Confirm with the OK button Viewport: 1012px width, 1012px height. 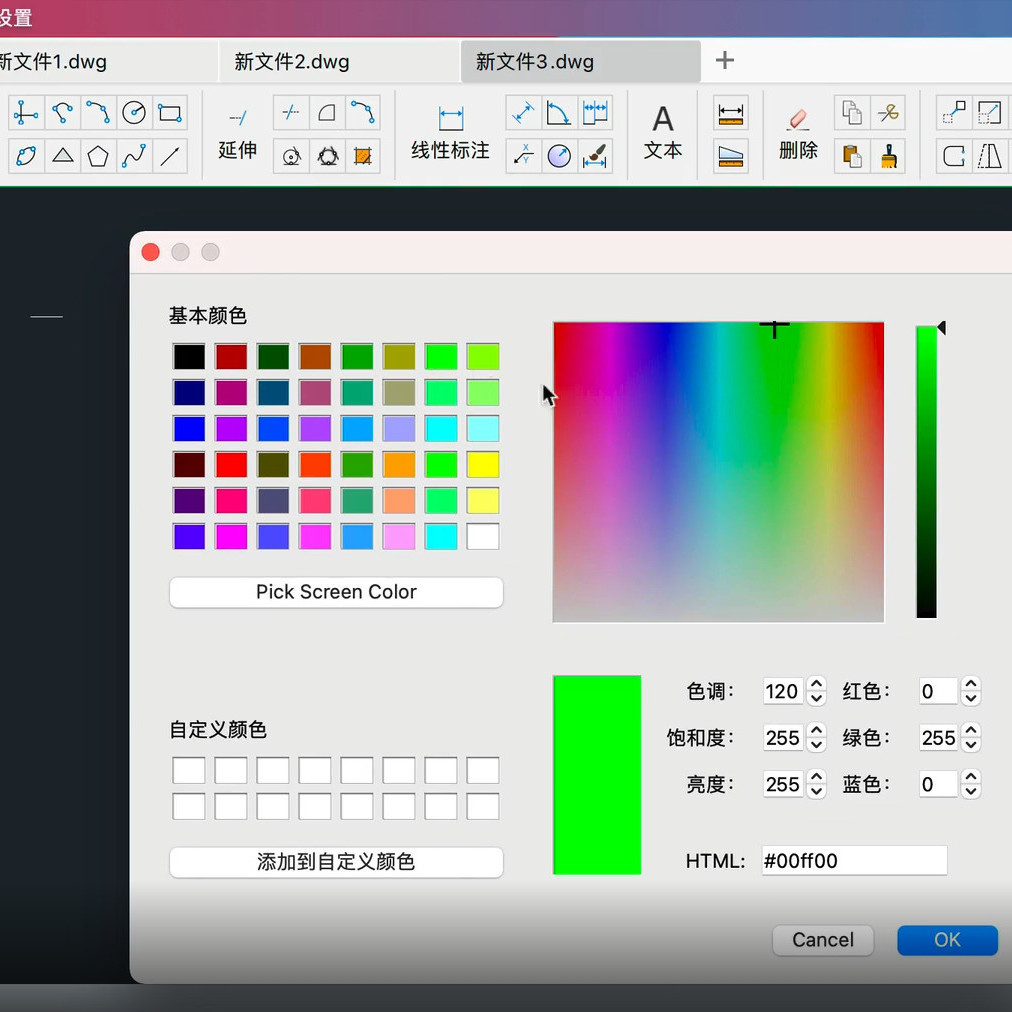947,940
